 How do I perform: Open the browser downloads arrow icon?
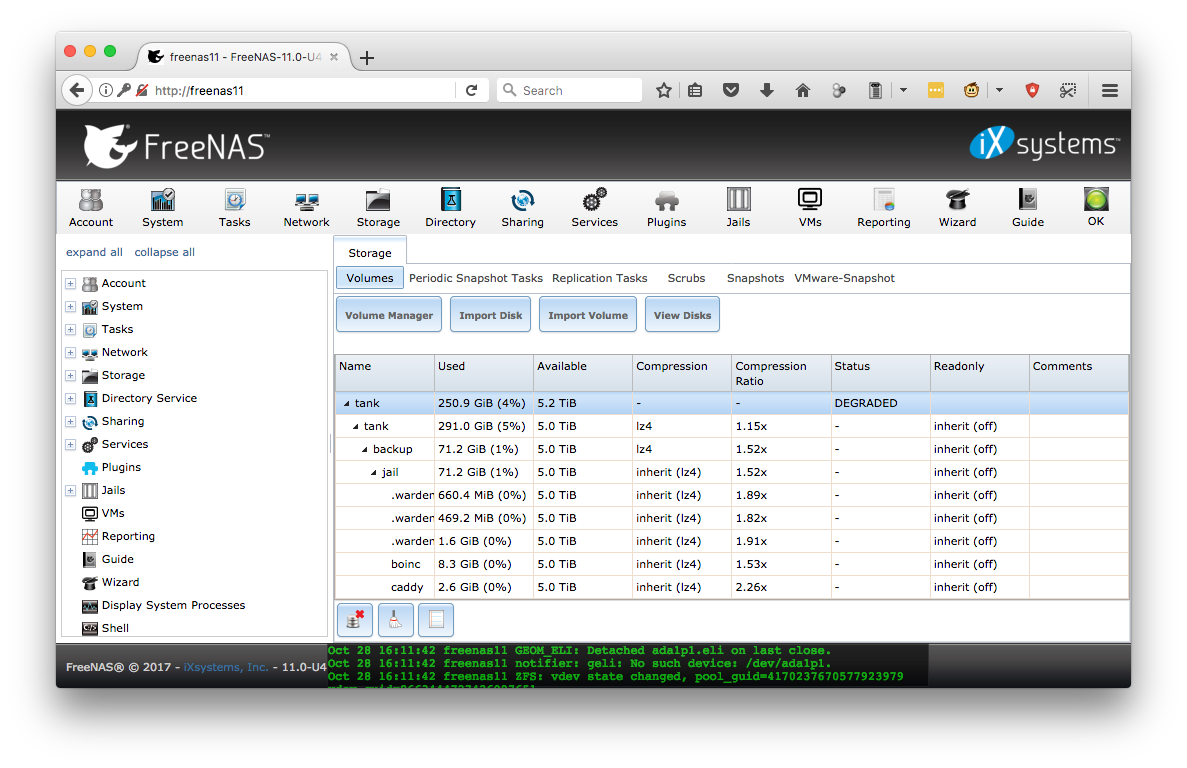767,90
